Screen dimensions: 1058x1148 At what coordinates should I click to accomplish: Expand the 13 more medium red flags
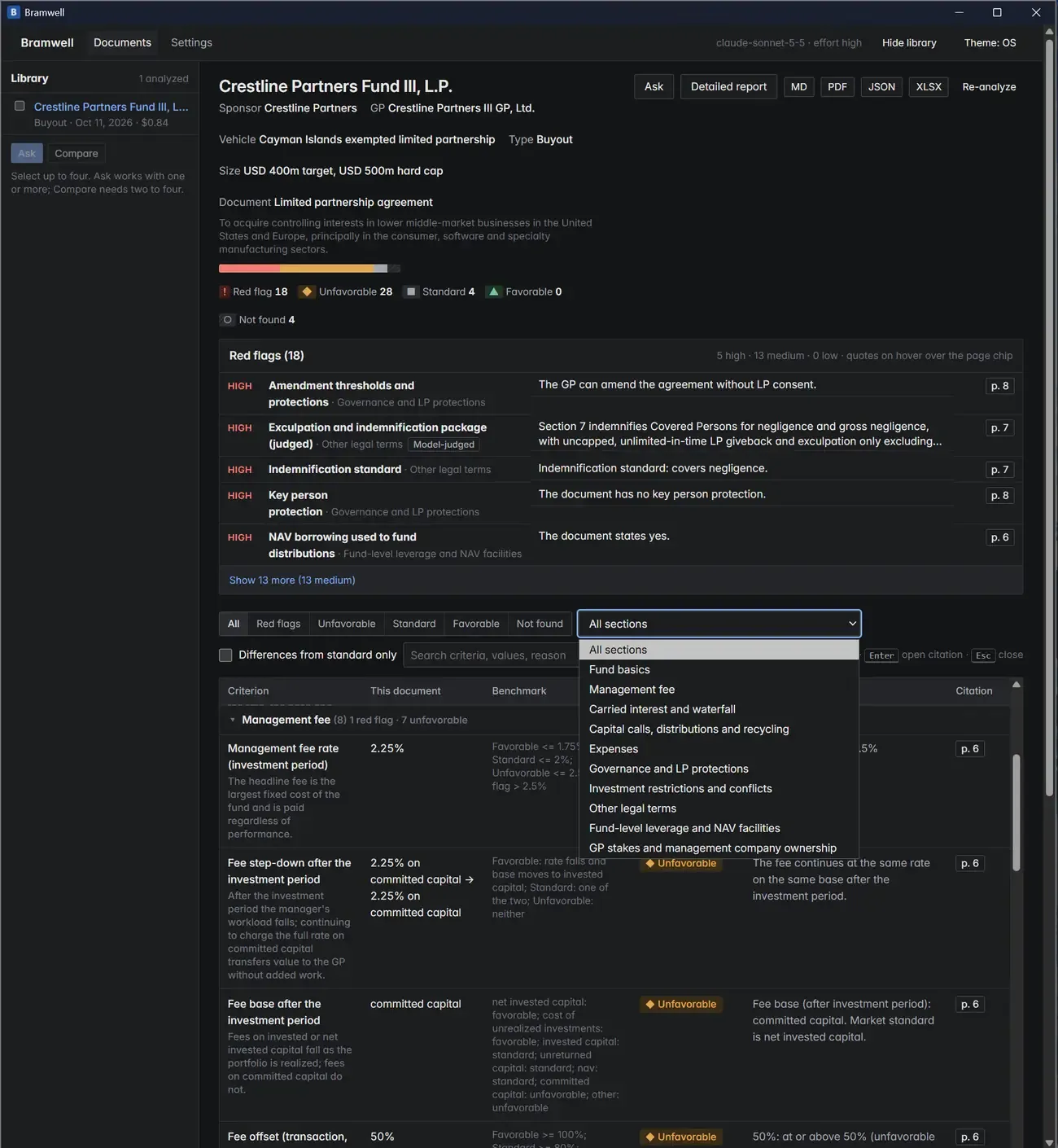pos(292,581)
